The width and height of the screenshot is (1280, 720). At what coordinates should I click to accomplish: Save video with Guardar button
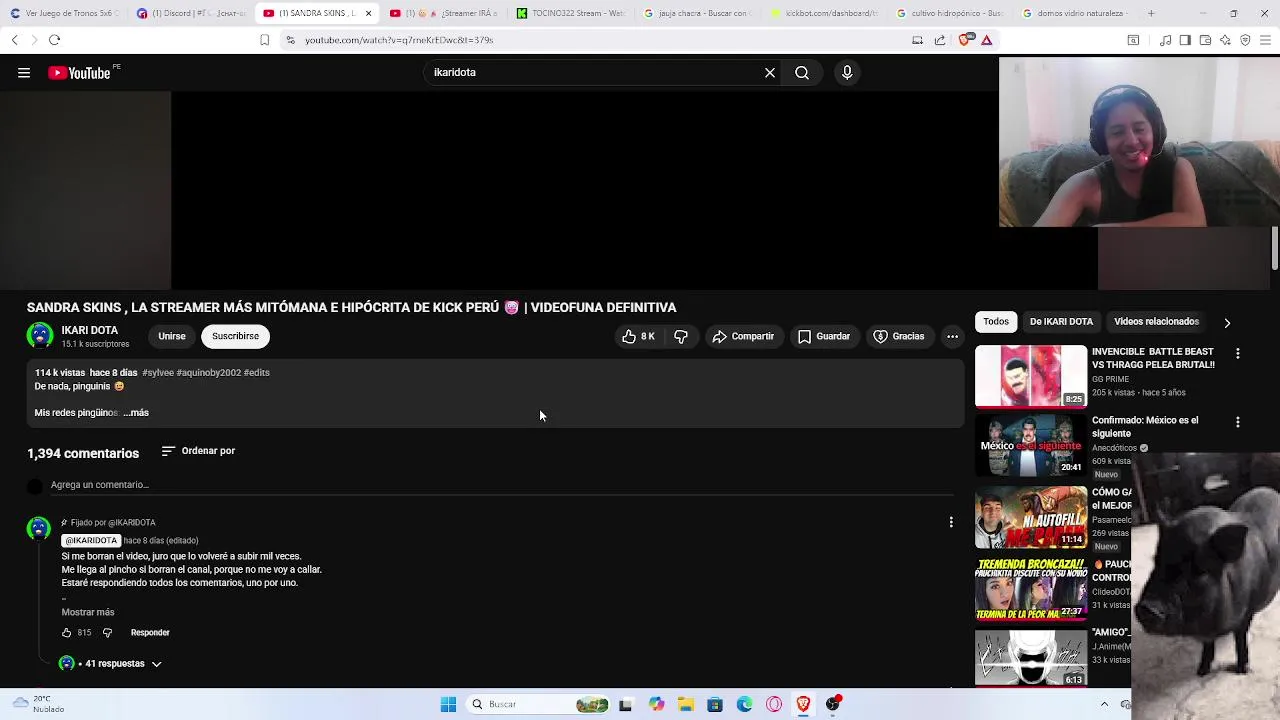tap(824, 337)
